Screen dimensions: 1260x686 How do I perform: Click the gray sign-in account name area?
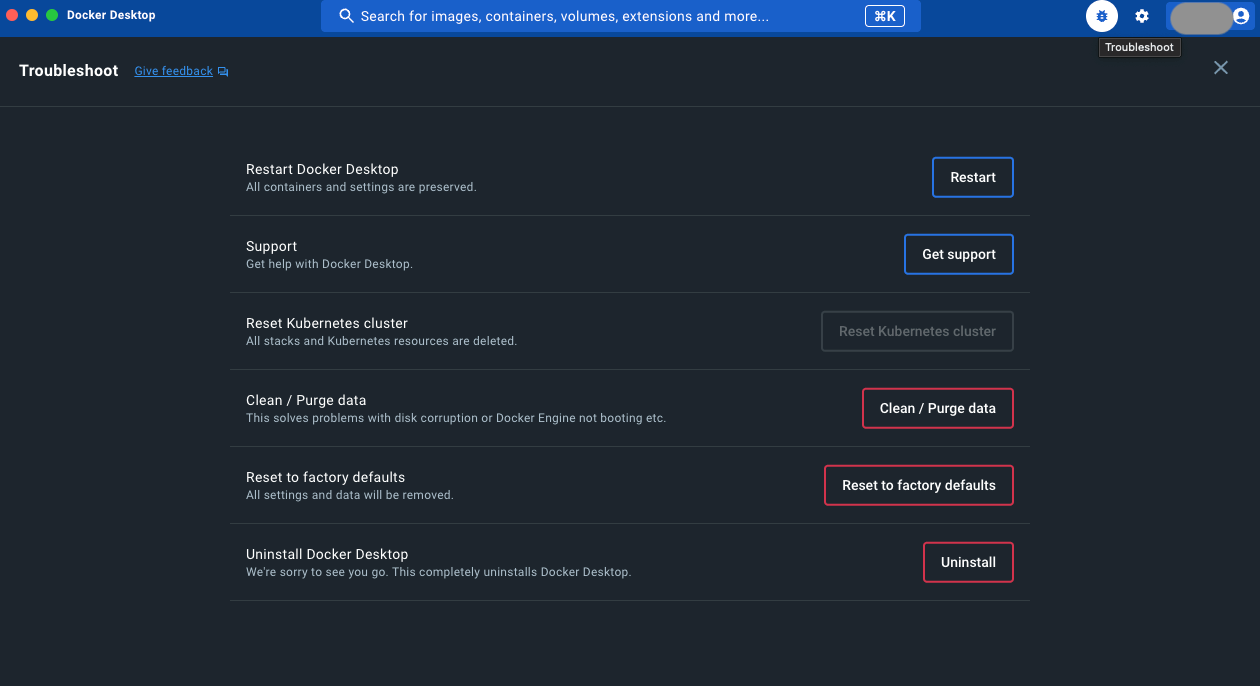pyautogui.click(x=1201, y=17)
